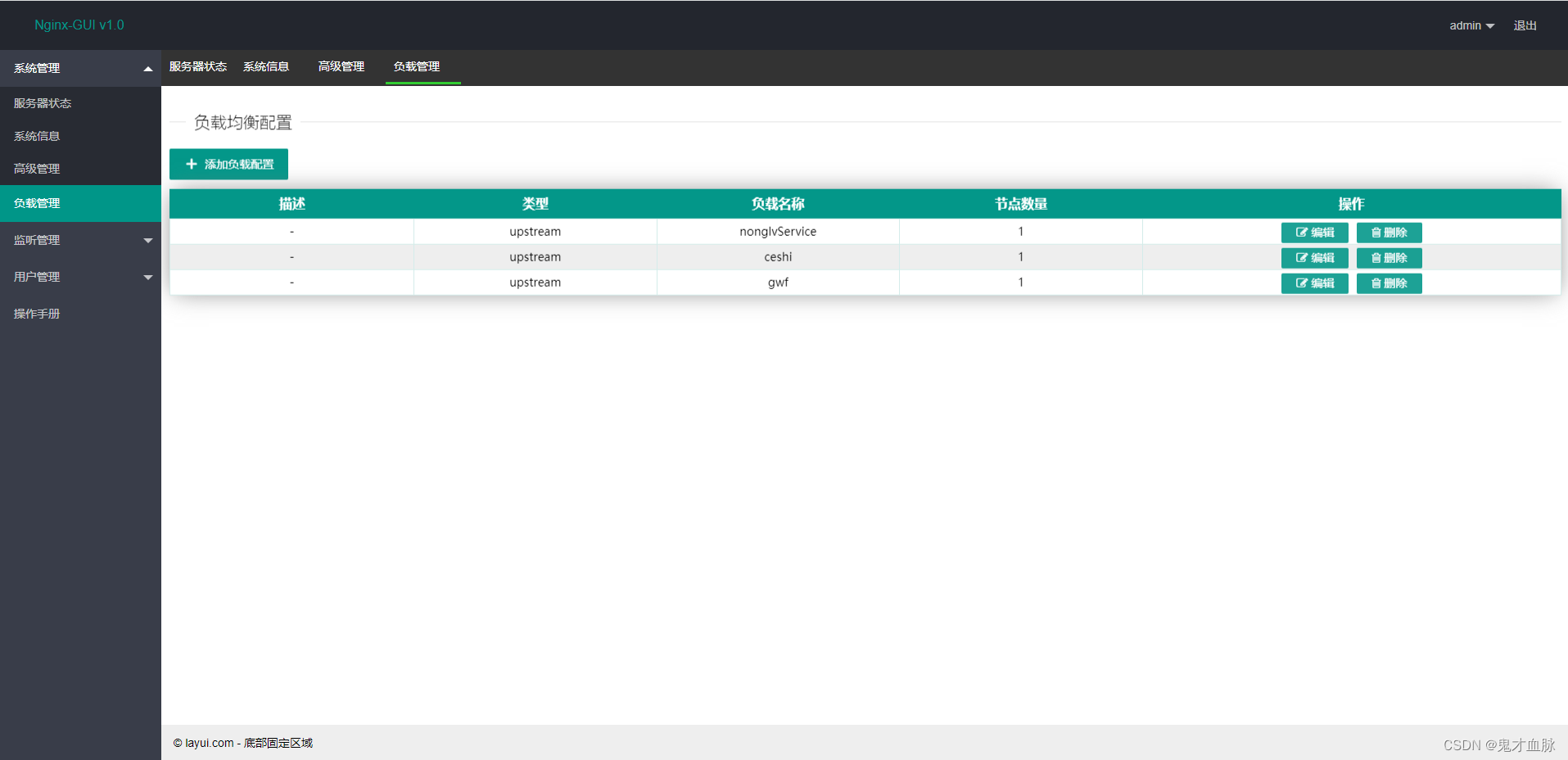Click upstream type cell in ceshi row

(535, 257)
